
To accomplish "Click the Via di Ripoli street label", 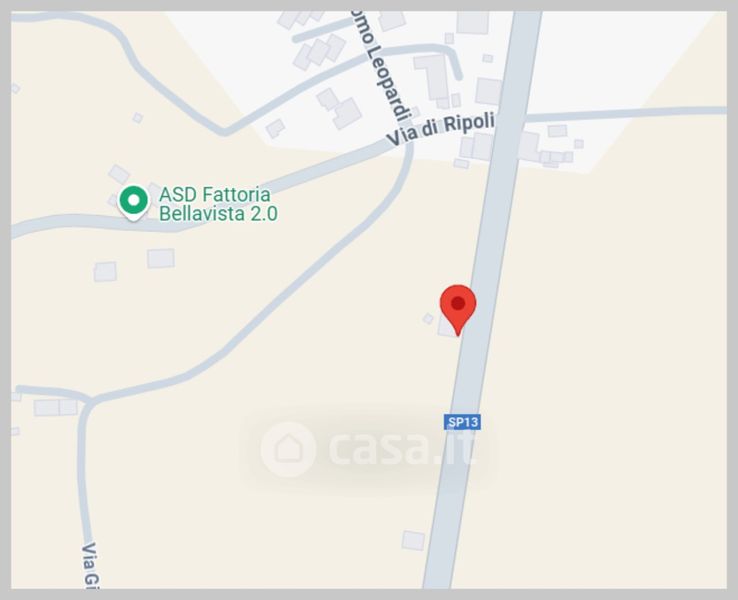I will click(x=440, y=128).
